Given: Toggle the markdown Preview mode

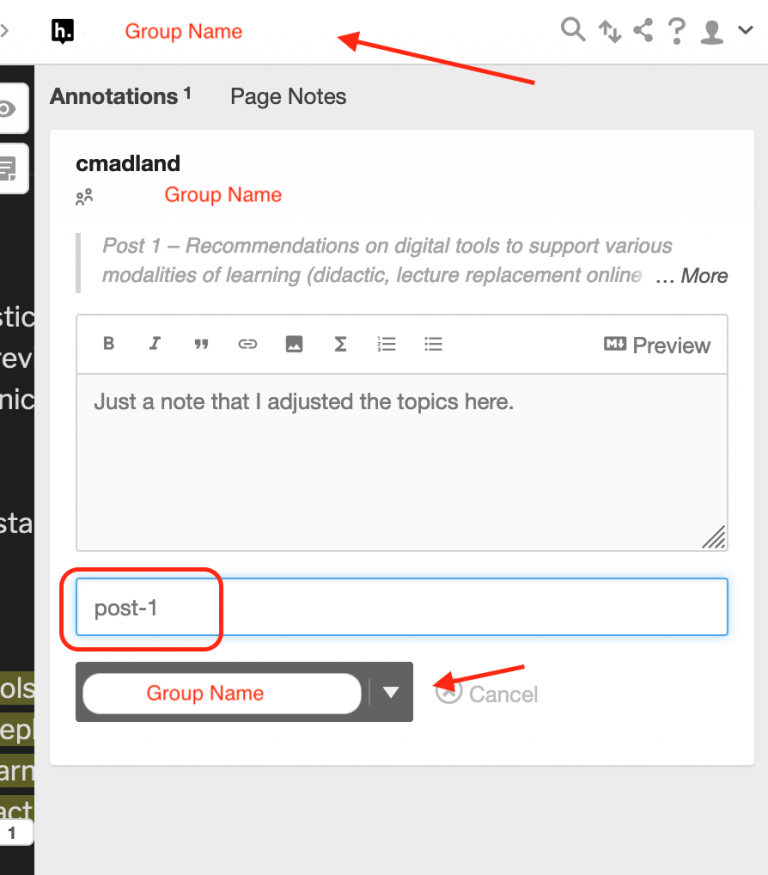Looking at the screenshot, I should point(657,345).
